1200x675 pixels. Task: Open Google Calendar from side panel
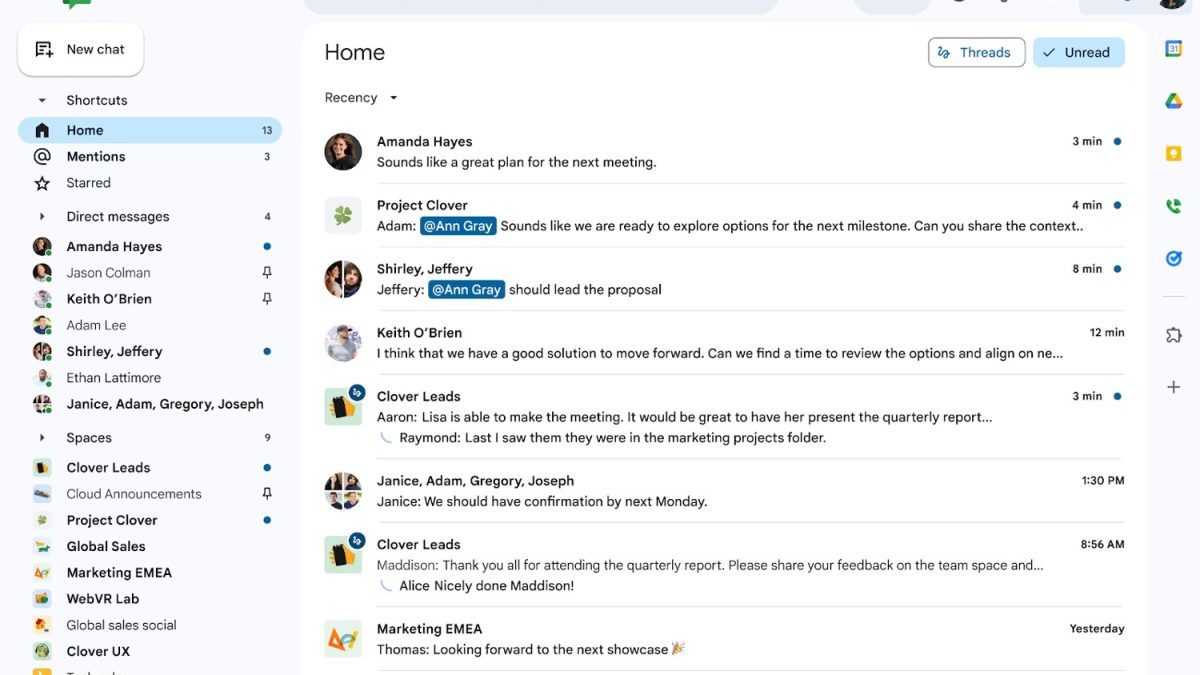coord(1174,49)
